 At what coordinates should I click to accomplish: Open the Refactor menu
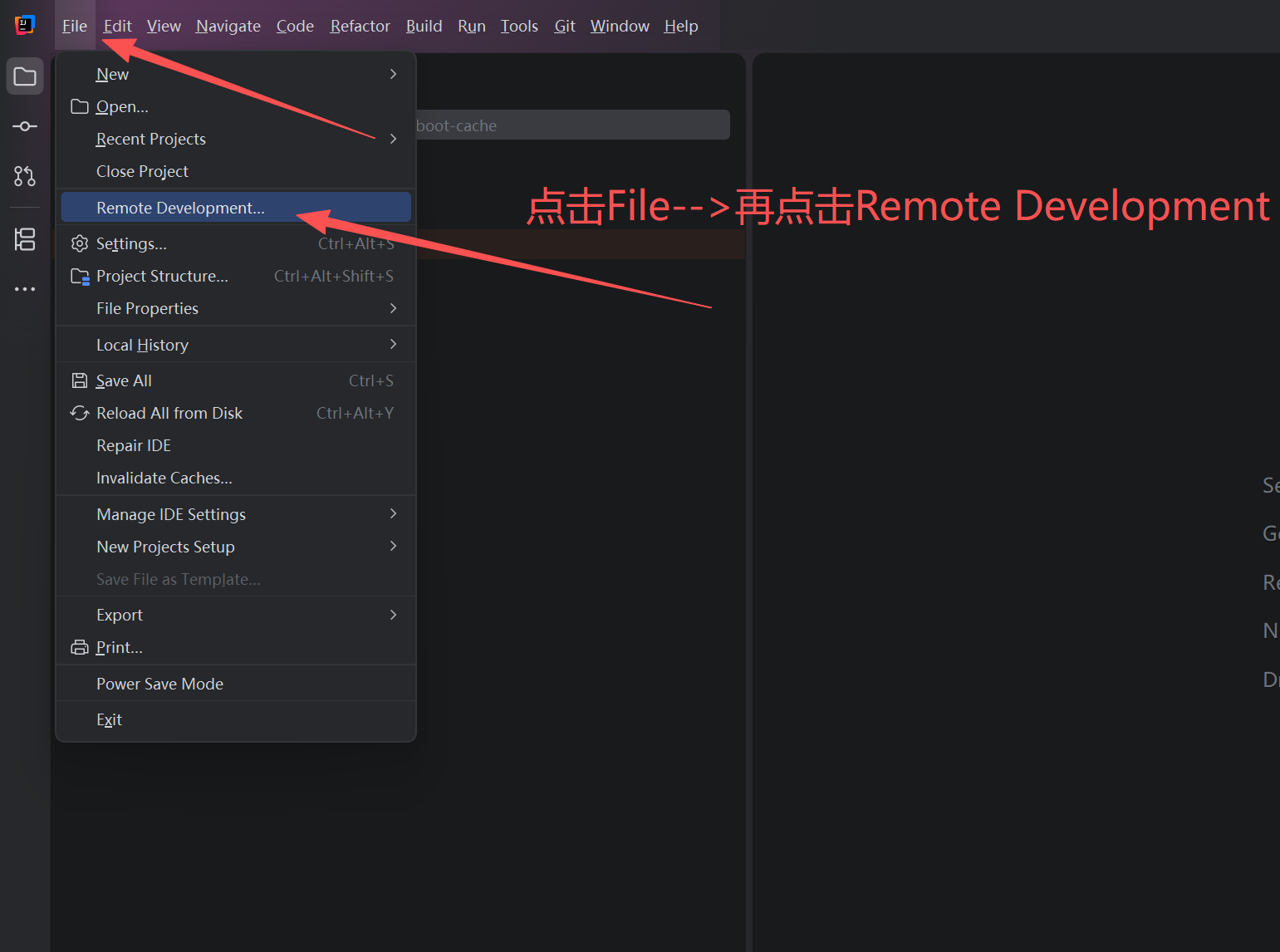pos(360,26)
